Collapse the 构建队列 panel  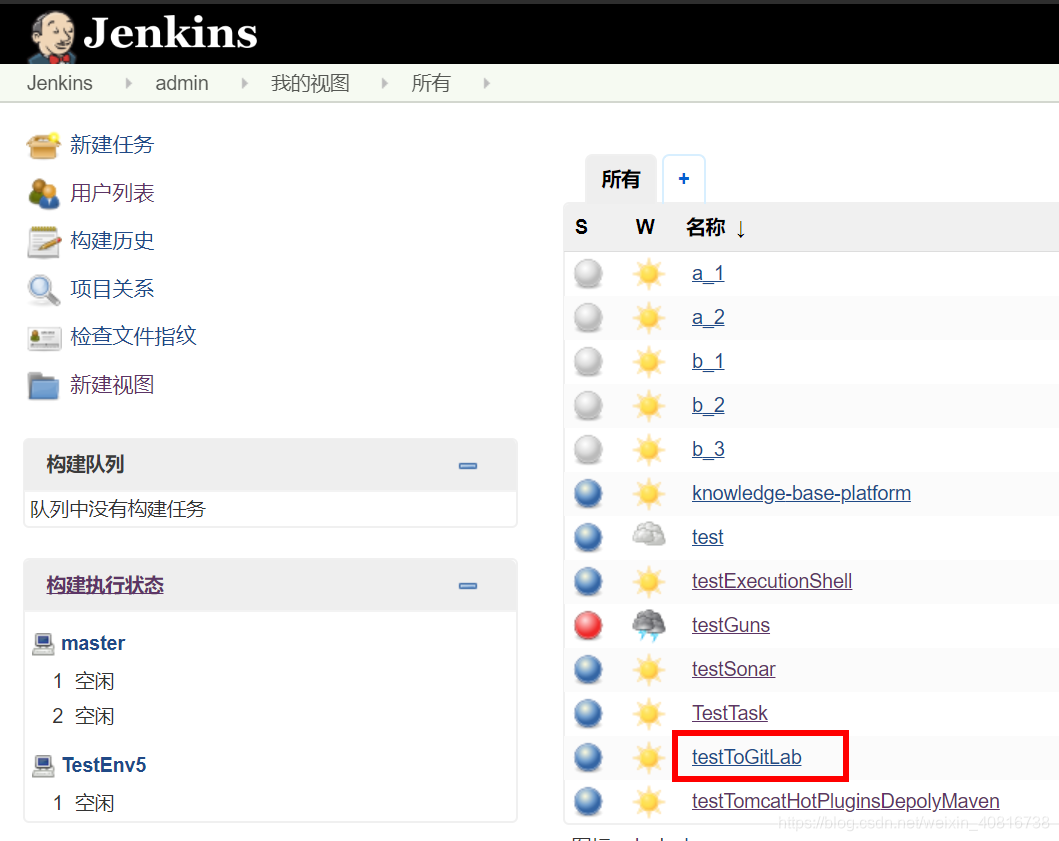[468, 465]
